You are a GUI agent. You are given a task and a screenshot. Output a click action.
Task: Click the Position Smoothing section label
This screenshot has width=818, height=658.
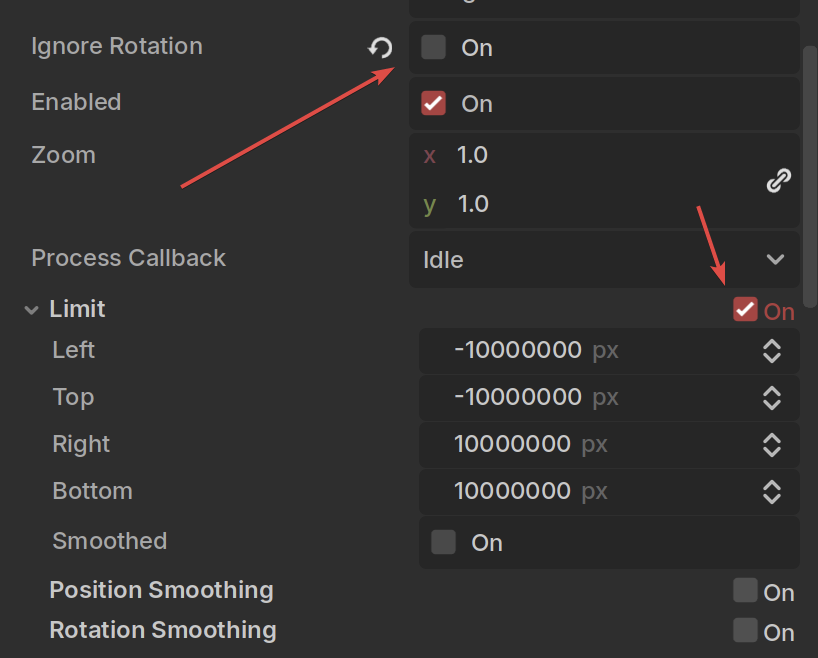[161, 590]
